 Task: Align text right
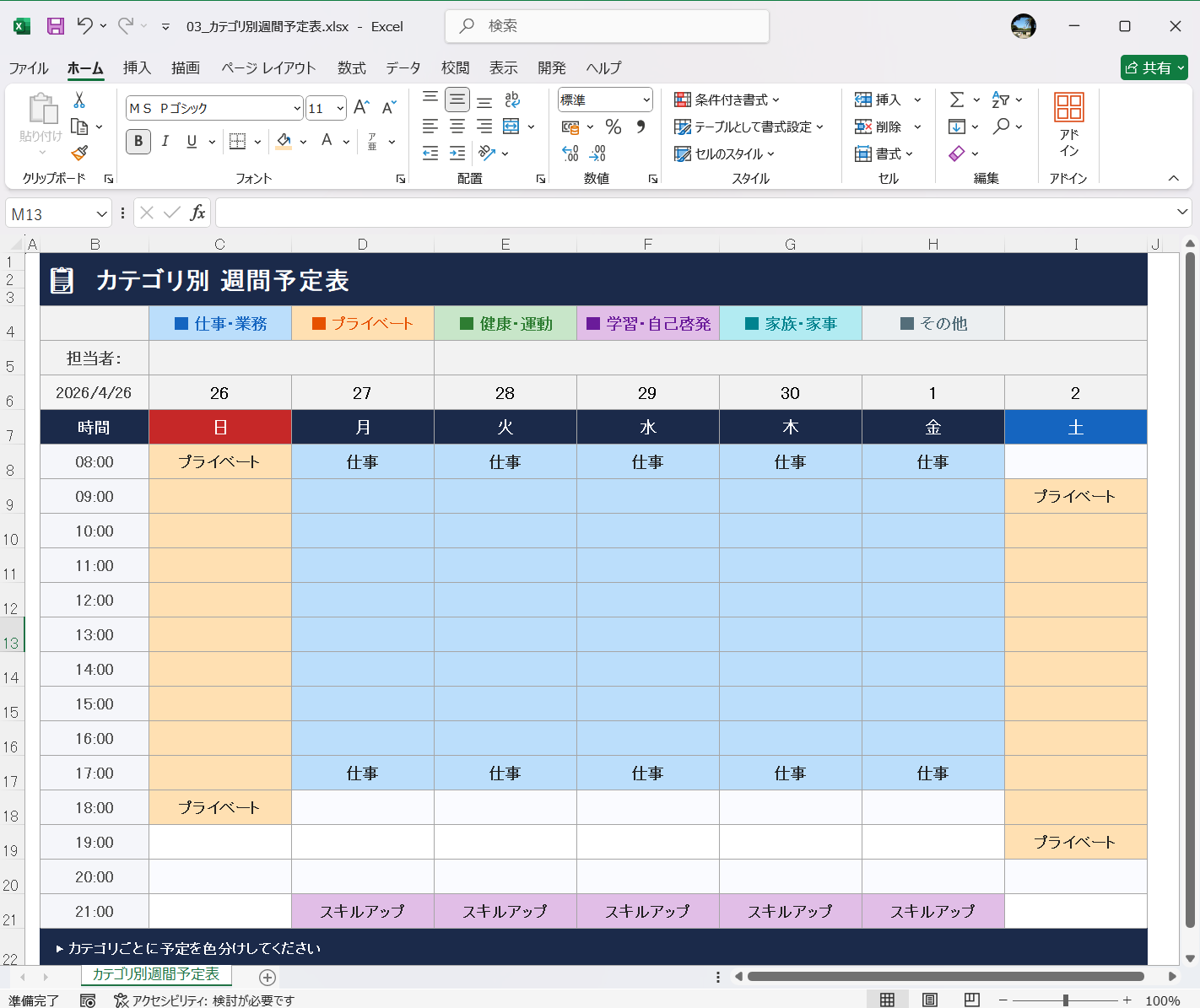pos(484,127)
